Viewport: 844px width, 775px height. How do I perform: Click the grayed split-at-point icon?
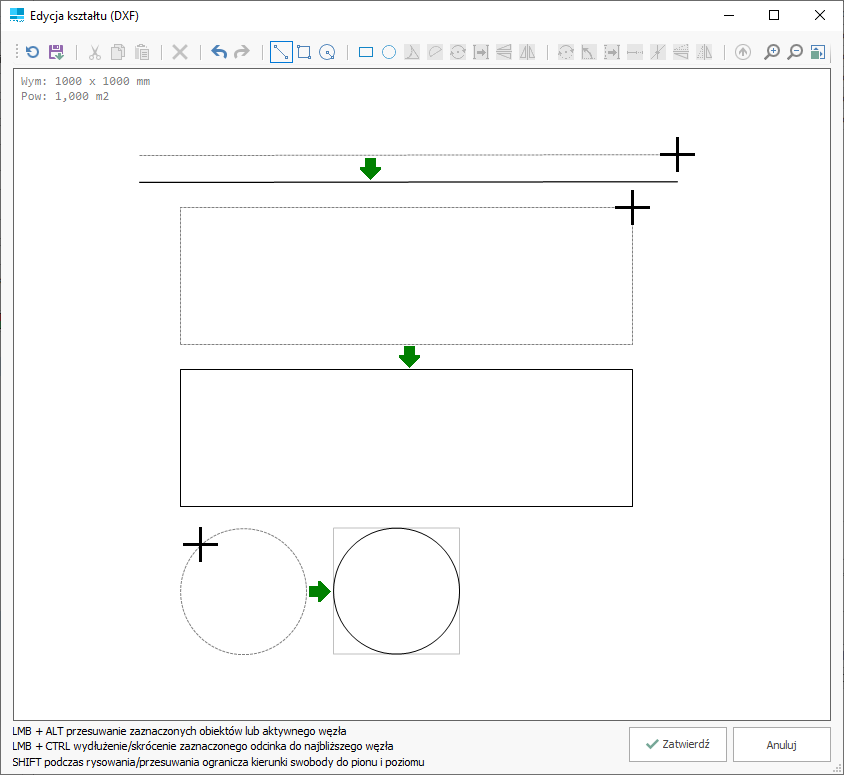tap(658, 52)
